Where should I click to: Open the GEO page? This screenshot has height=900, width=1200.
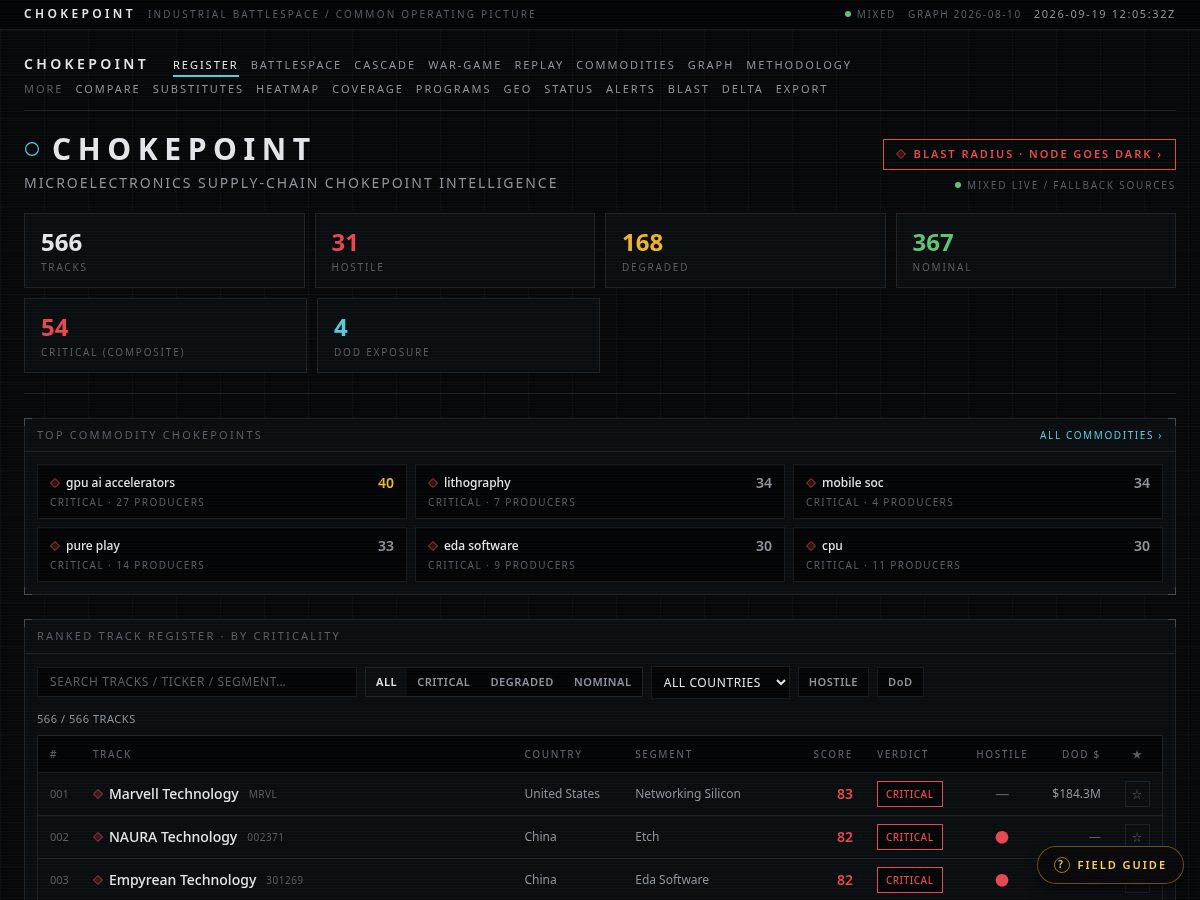(x=517, y=89)
